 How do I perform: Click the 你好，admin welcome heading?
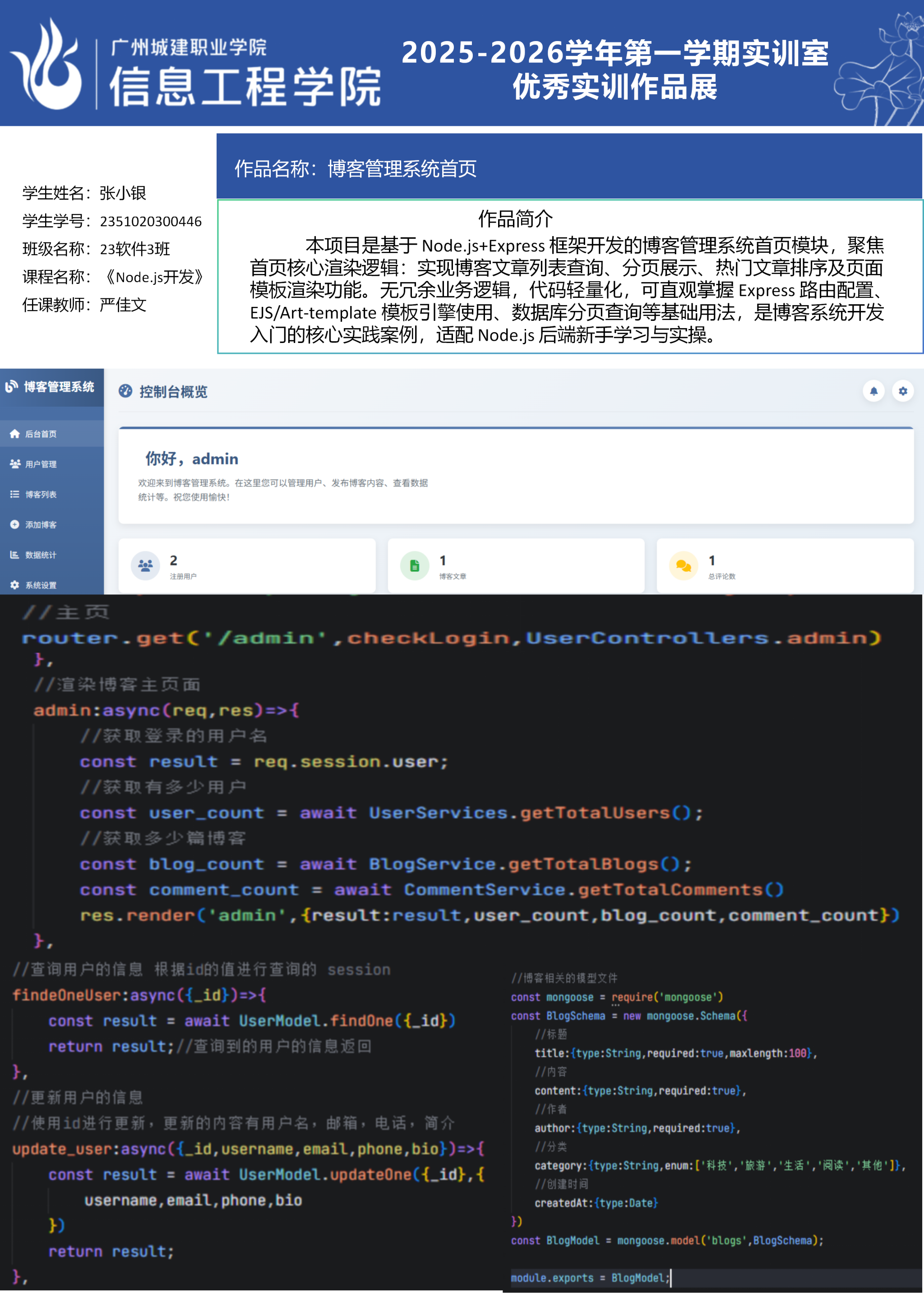point(192,459)
